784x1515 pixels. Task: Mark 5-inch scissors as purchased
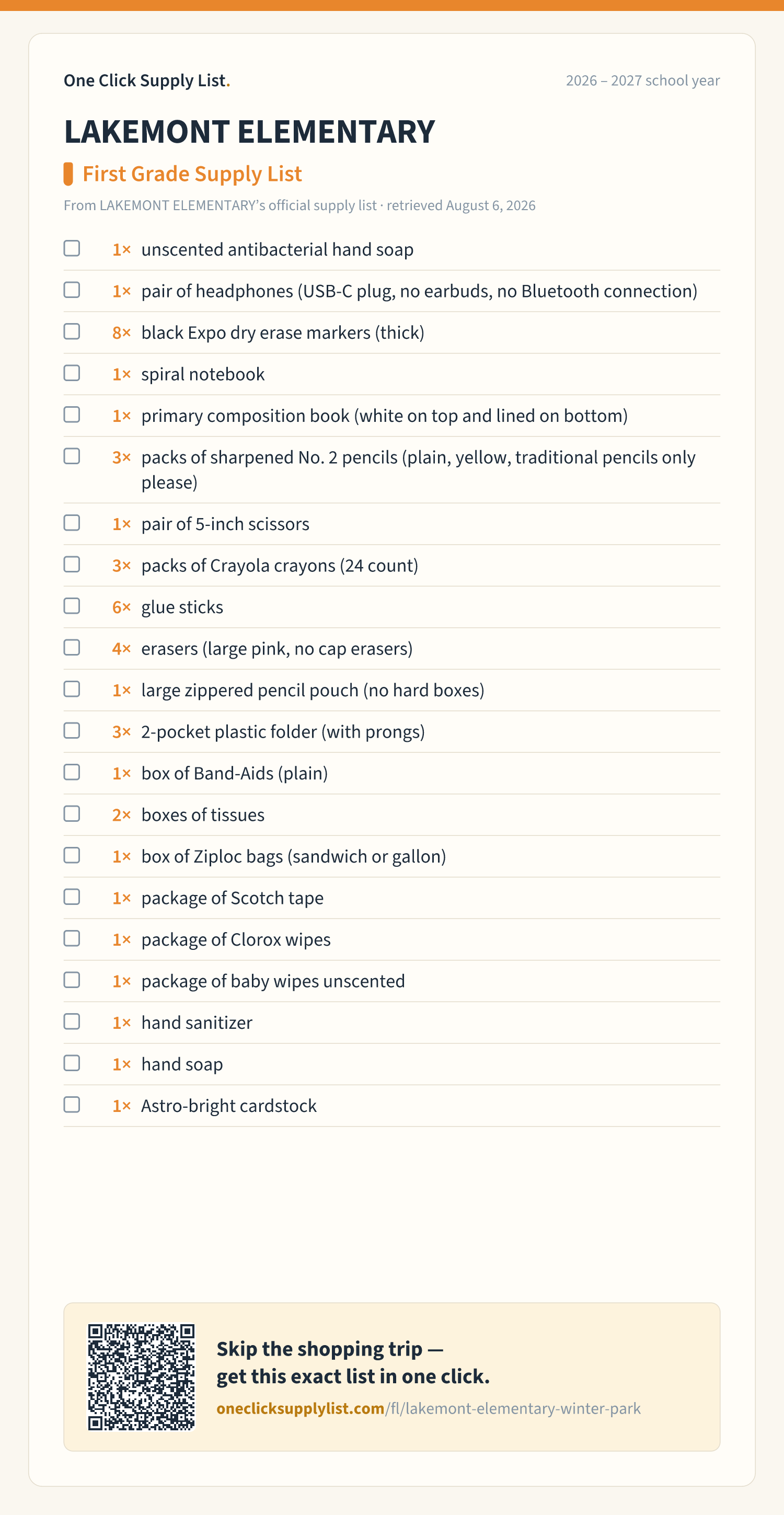point(72,523)
